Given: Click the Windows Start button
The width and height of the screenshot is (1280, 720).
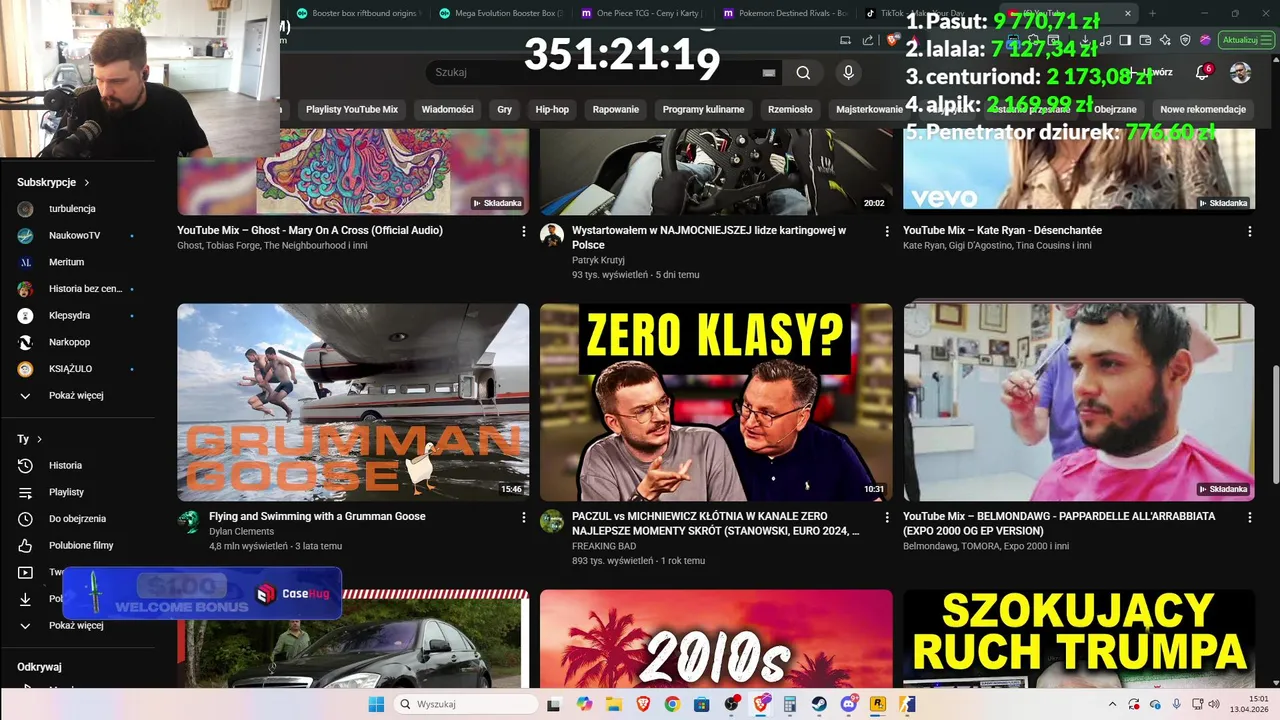Looking at the screenshot, I should [x=376, y=704].
